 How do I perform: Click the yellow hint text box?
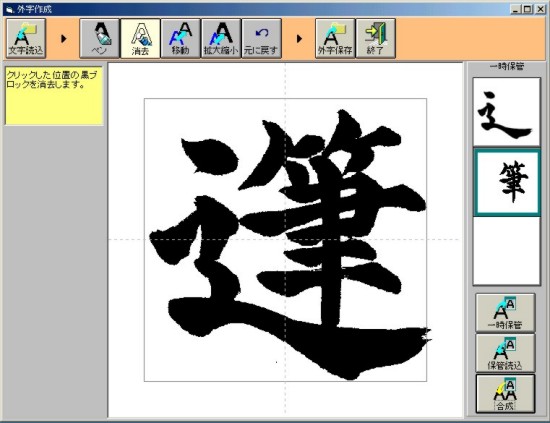click(54, 95)
